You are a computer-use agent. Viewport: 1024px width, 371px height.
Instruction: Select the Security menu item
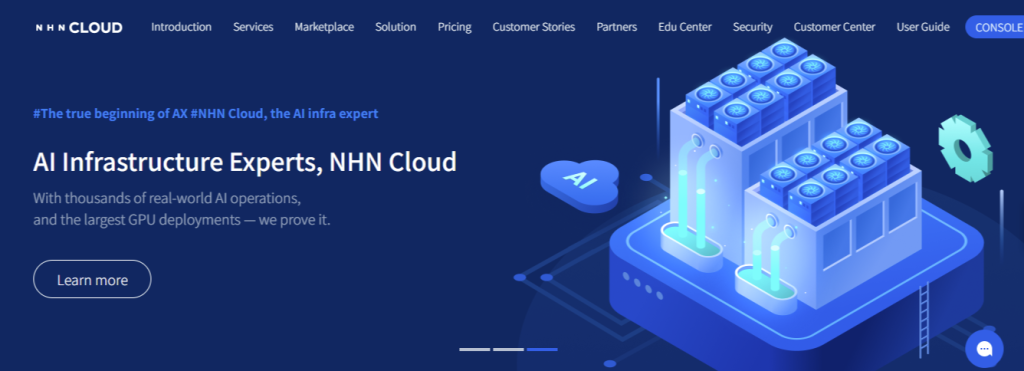tap(752, 27)
